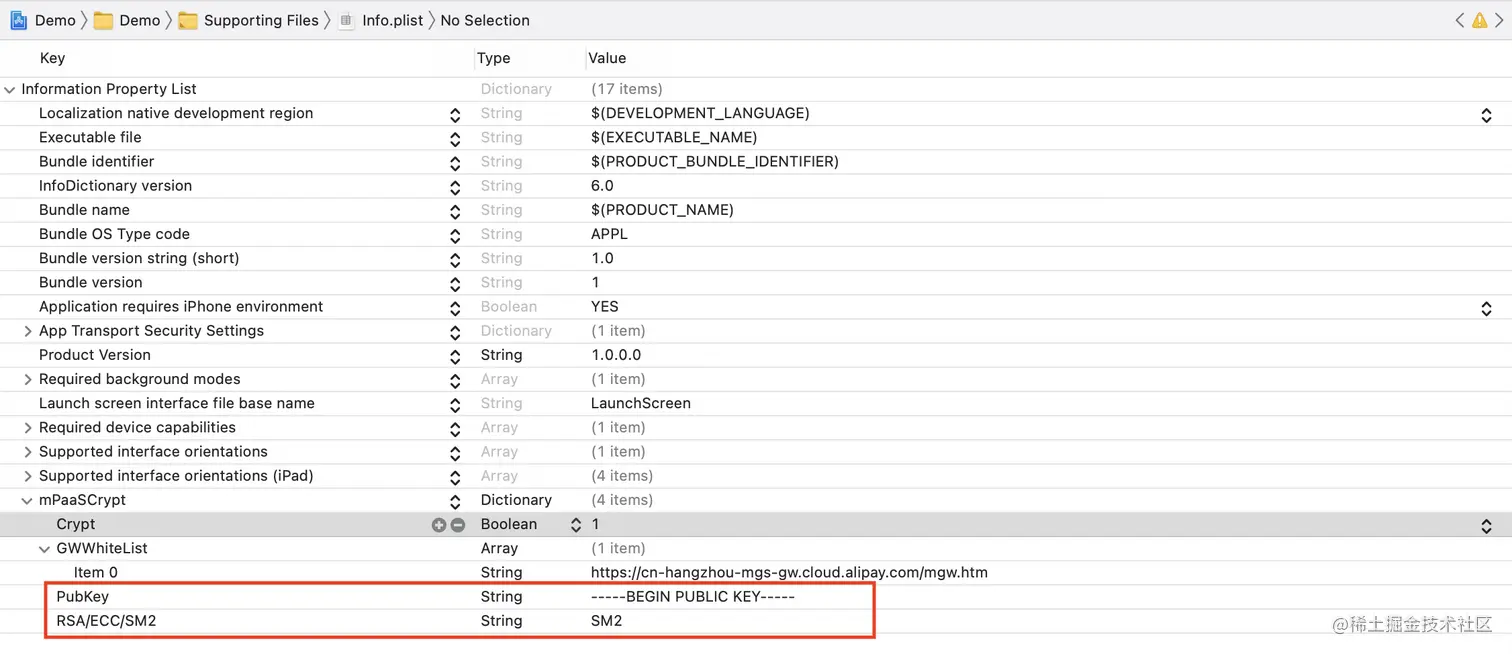
Task: Click the 1.0.0.0 Product Version value
Action: tap(616, 355)
